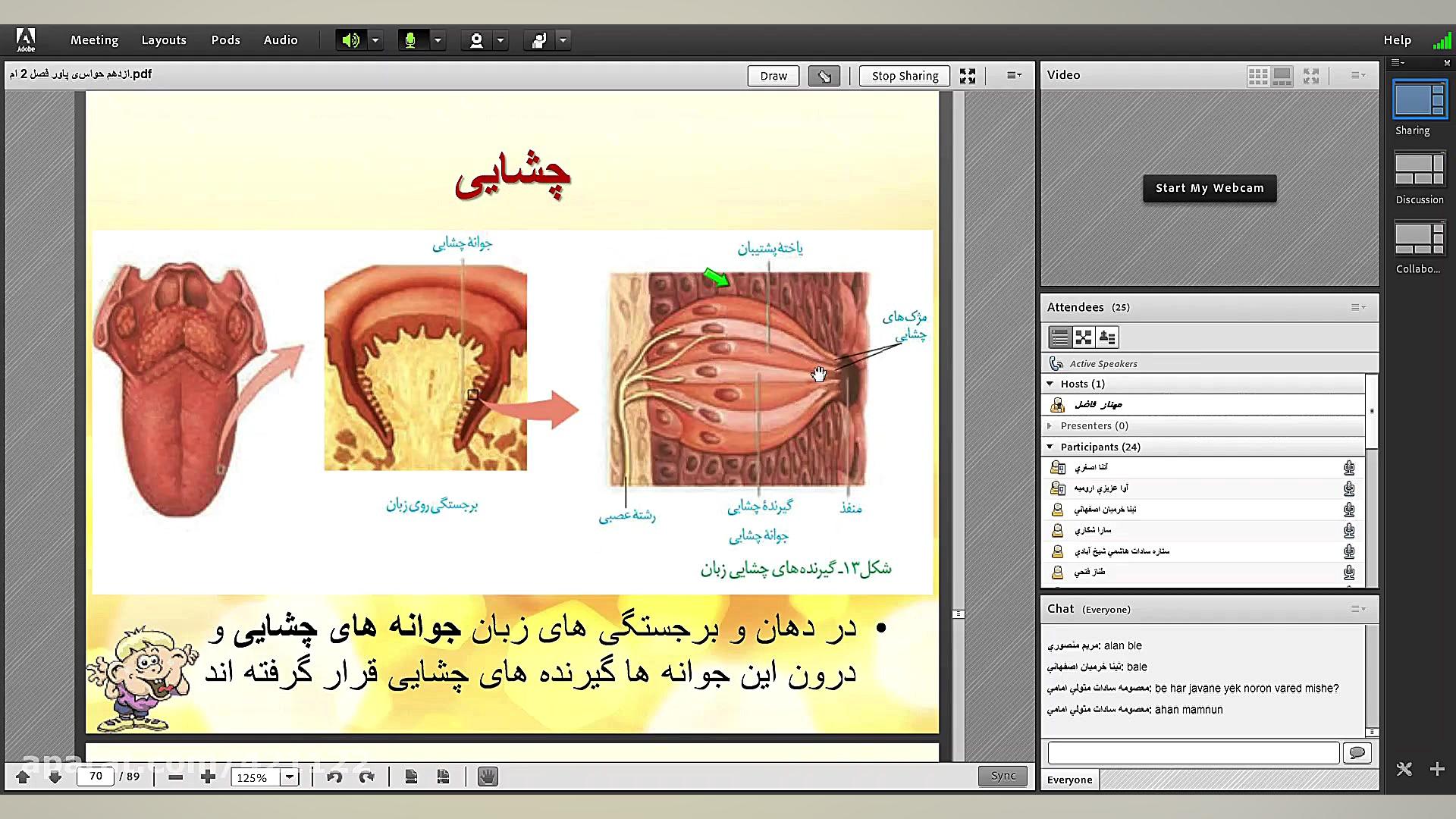Select the fit page icon

click(x=444, y=777)
